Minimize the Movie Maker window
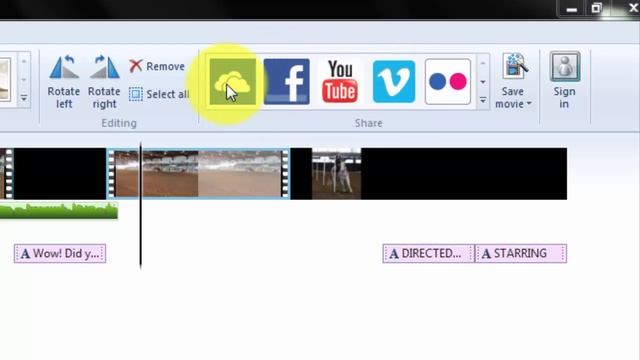640x360 pixels. click(x=572, y=9)
